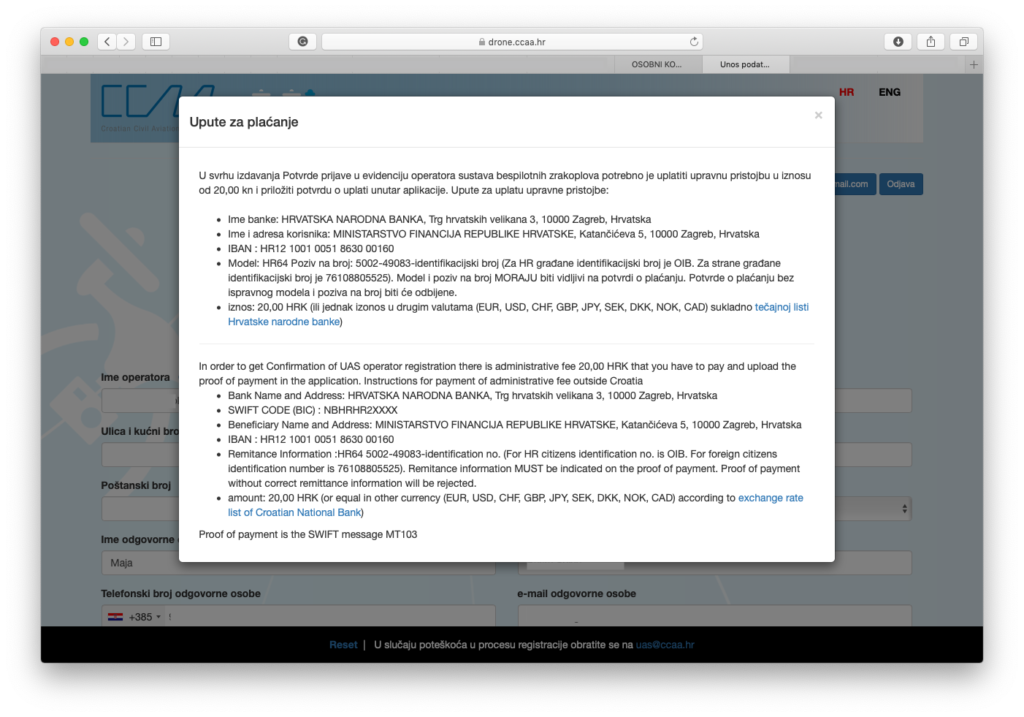Click the Grammarly extension icon in toolbar
The height and width of the screenshot is (717, 1024).
tap(302, 42)
